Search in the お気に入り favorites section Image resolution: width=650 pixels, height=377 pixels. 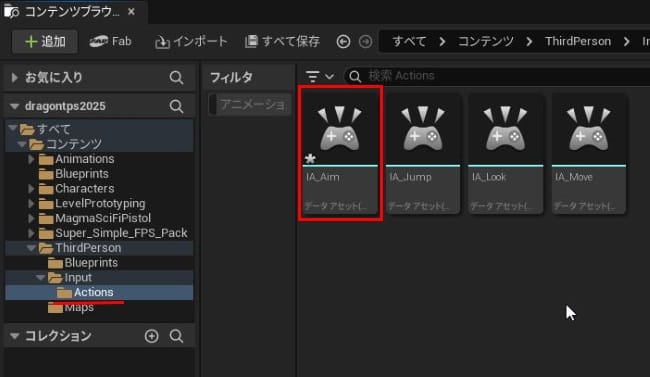[176, 77]
